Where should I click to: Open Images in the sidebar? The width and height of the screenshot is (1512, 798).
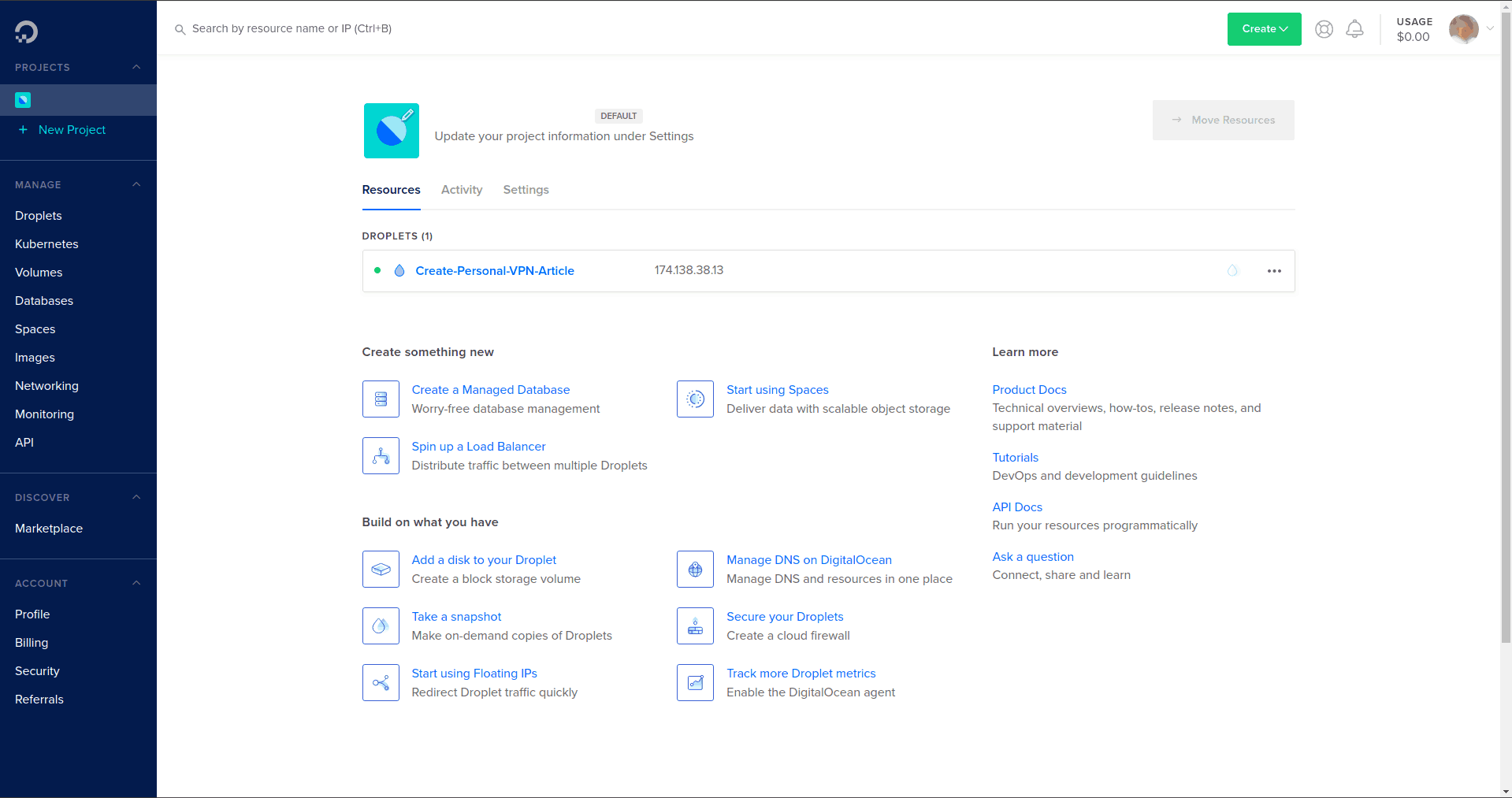coord(35,358)
